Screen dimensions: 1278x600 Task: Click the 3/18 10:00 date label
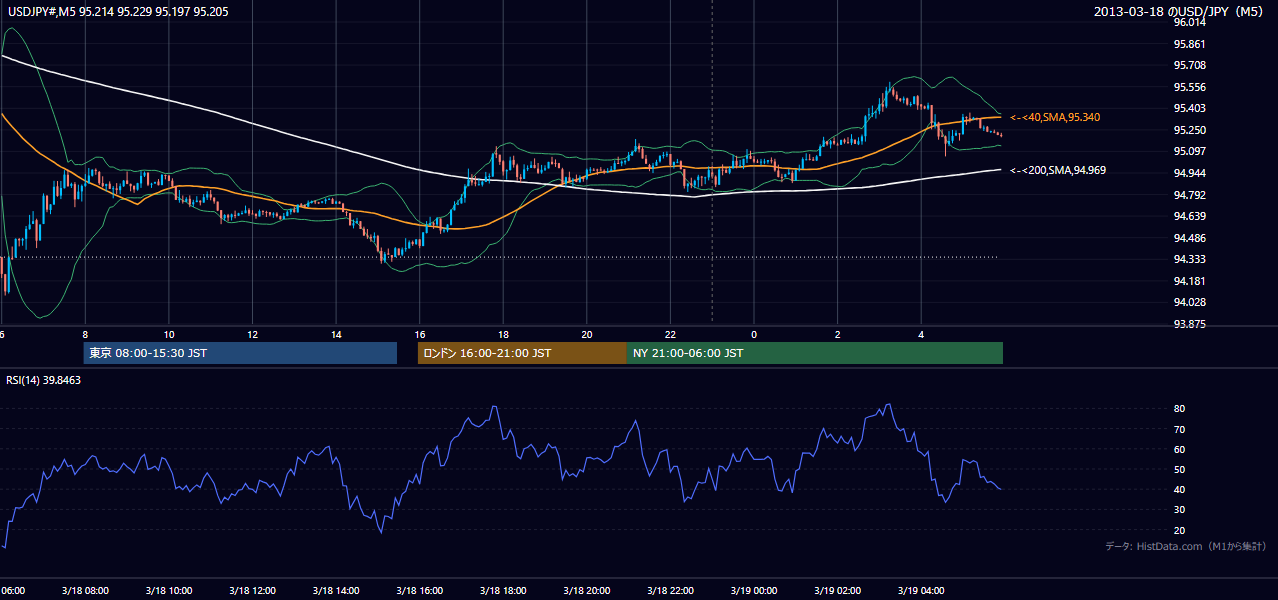pyautogui.click(x=168, y=591)
